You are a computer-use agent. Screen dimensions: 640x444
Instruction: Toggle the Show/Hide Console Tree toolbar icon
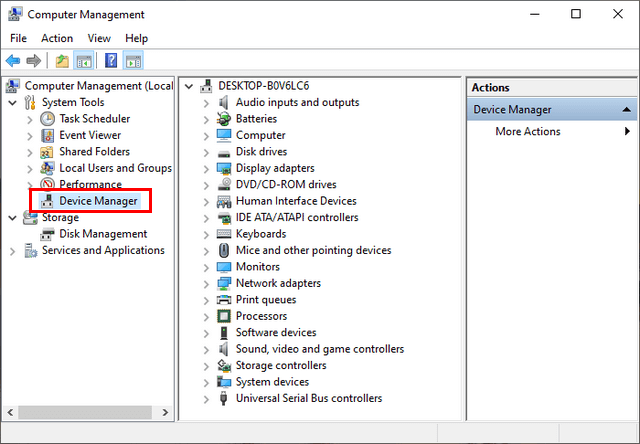[84, 61]
